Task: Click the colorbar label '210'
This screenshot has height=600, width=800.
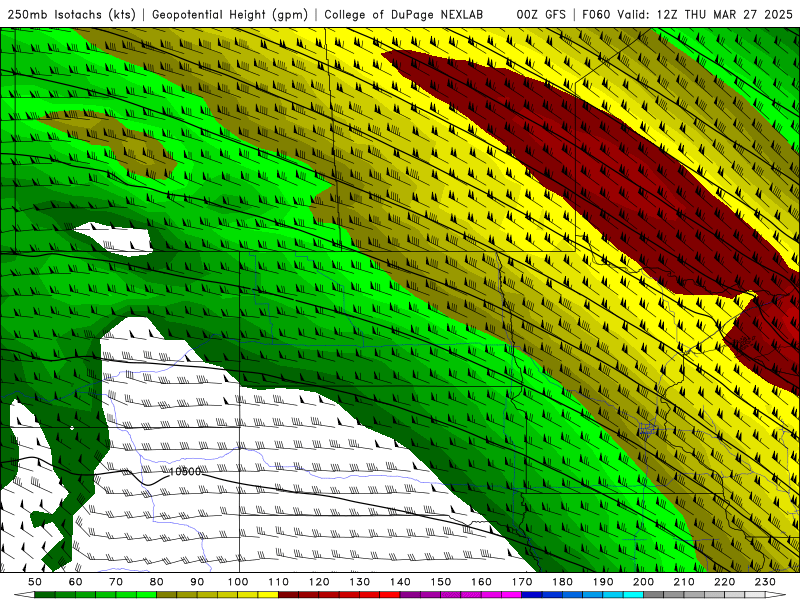Action: click(684, 582)
